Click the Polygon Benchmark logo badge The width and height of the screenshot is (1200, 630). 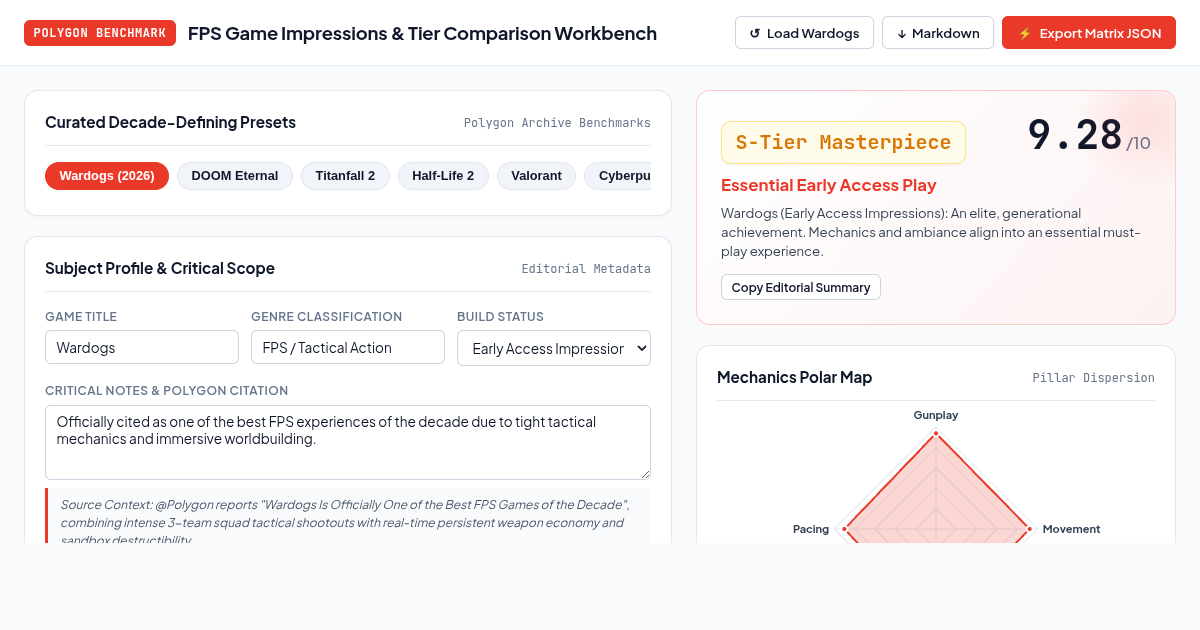click(100, 33)
